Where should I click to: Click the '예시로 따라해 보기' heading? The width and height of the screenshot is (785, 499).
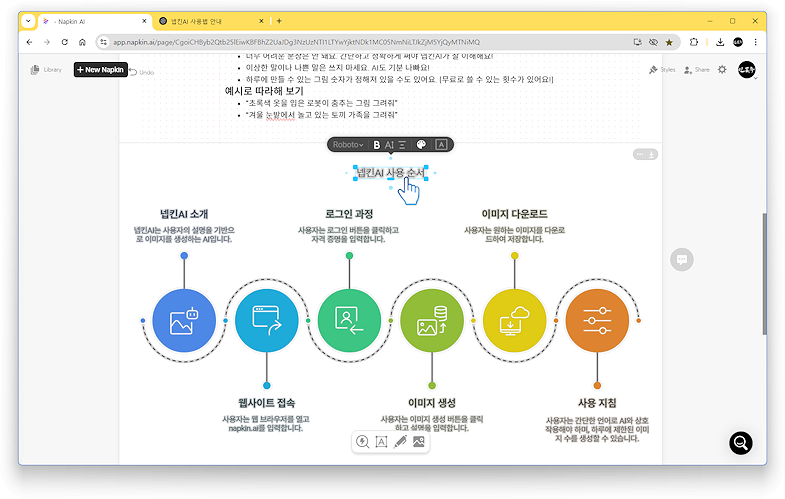coord(264,91)
